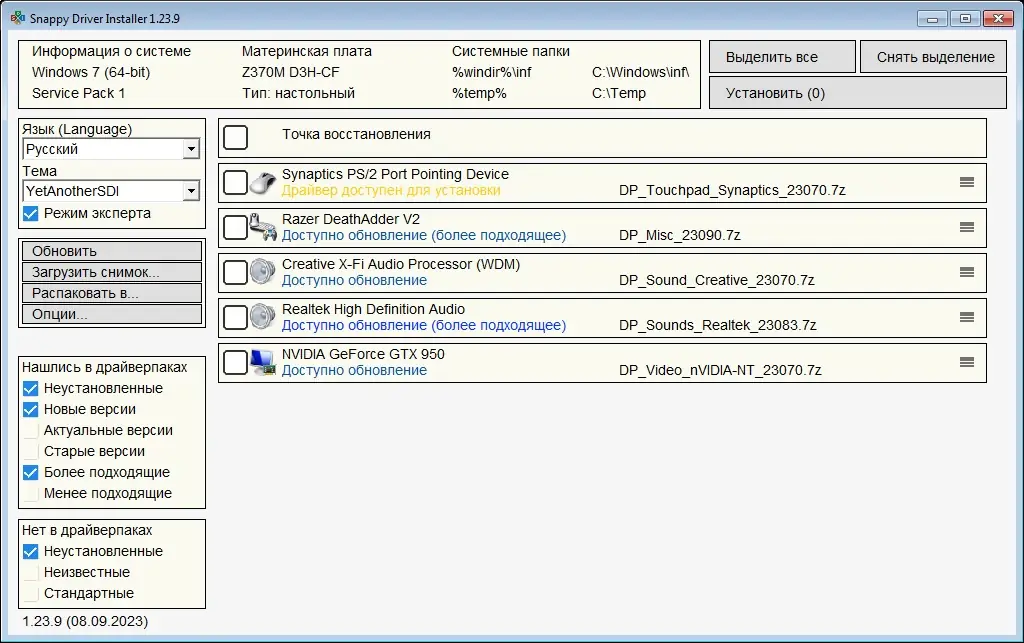Viewport: 1024px width, 643px height.
Task: Enable the Старые версии filter
Action: pyautogui.click(x=30, y=451)
